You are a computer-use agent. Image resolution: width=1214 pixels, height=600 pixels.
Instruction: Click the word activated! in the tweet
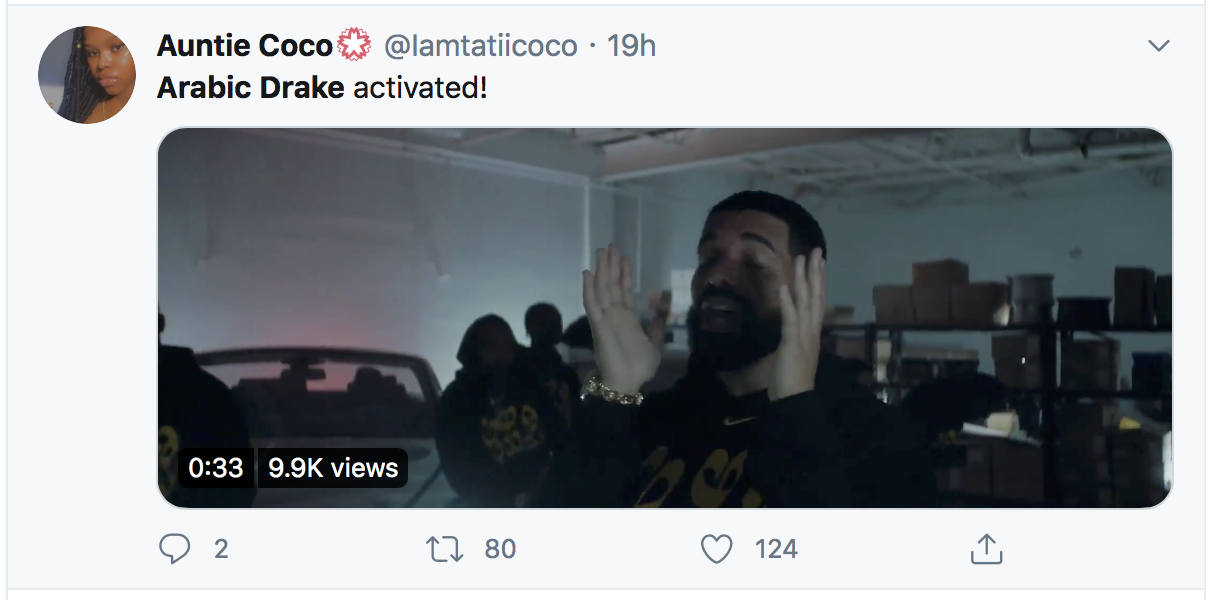click(x=421, y=88)
